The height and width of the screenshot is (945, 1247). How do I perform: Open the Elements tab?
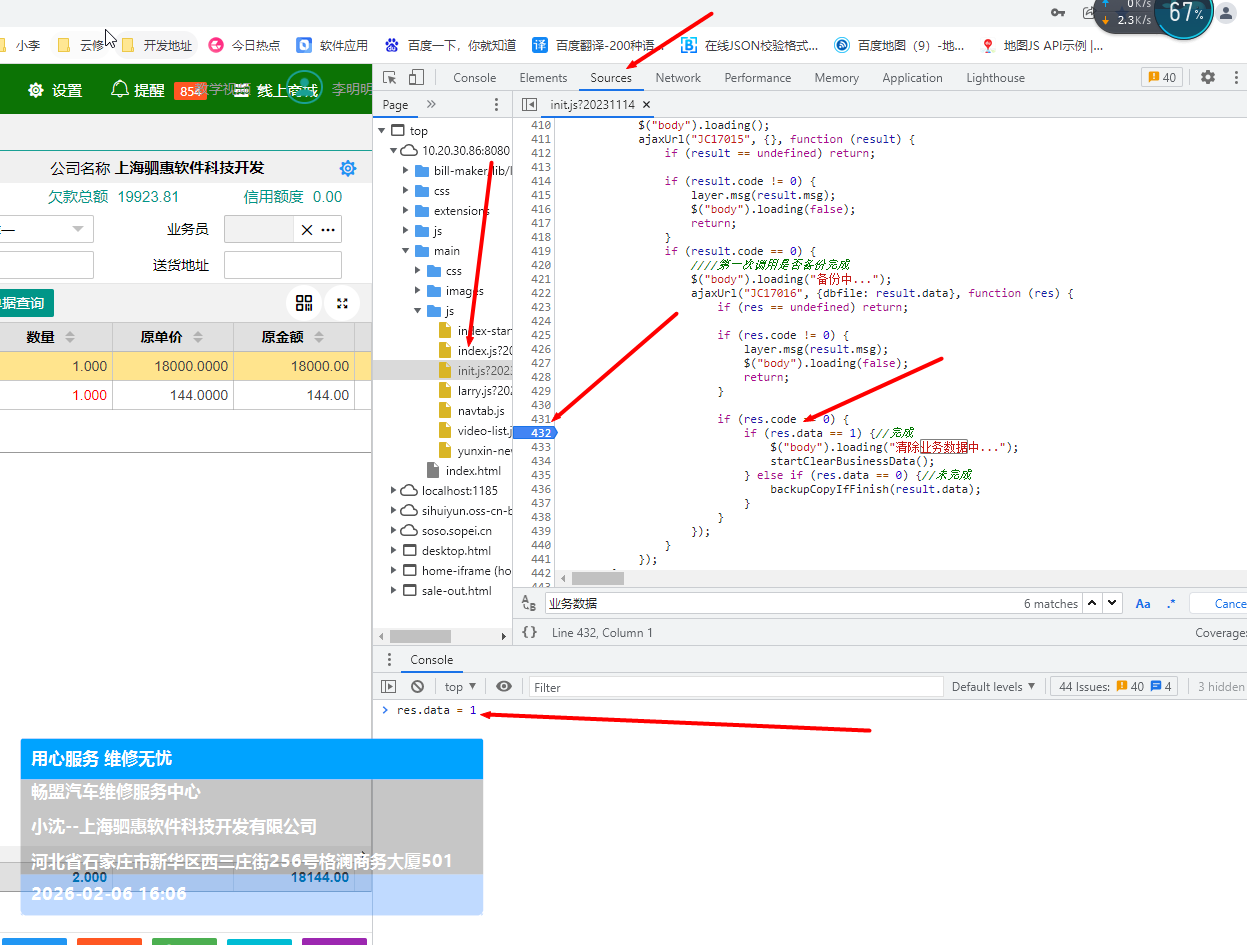click(543, 78)
